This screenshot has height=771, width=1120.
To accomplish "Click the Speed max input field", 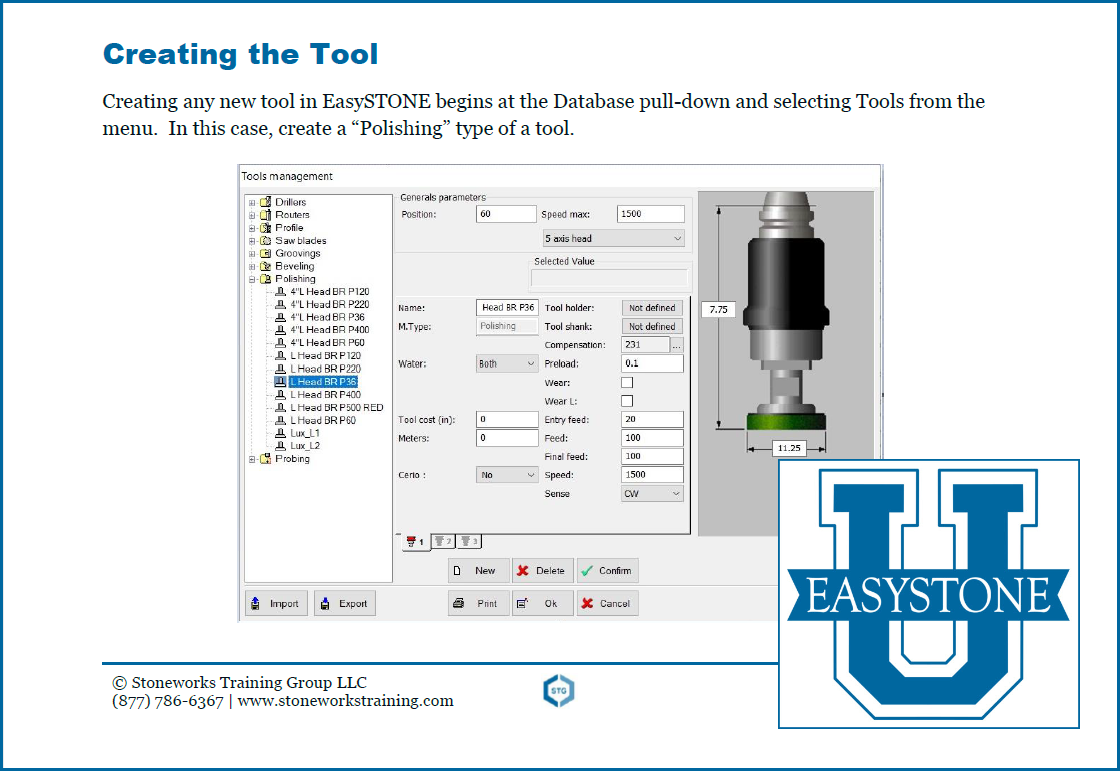I will (651, 214).
